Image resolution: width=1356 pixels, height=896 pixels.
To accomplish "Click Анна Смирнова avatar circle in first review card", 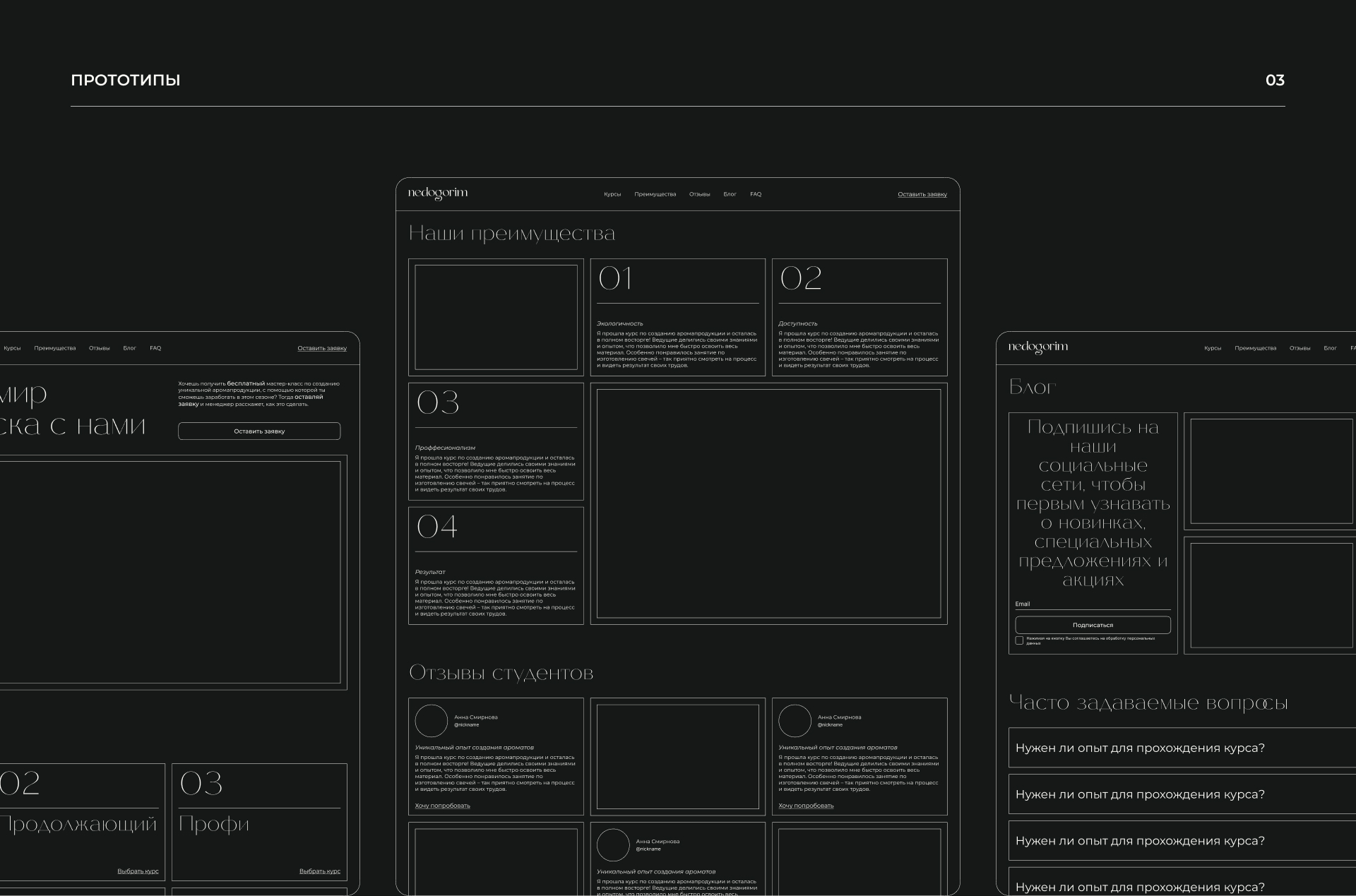I will click(431, 721).
